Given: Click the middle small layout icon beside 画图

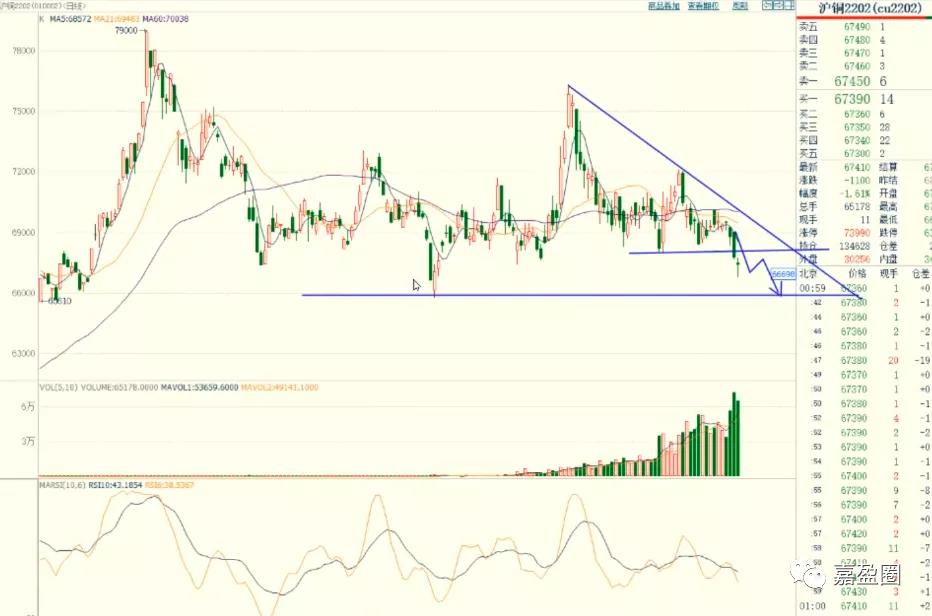Looking at the screenshot, I should [775, 6].
